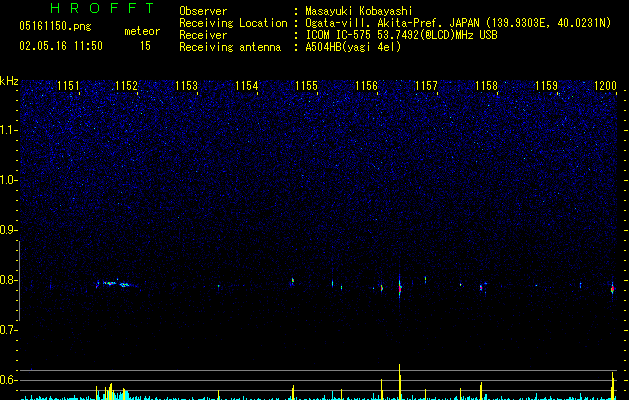Click the 1156 time axis label
Screen dimensions: 629x400
[367, 86]
